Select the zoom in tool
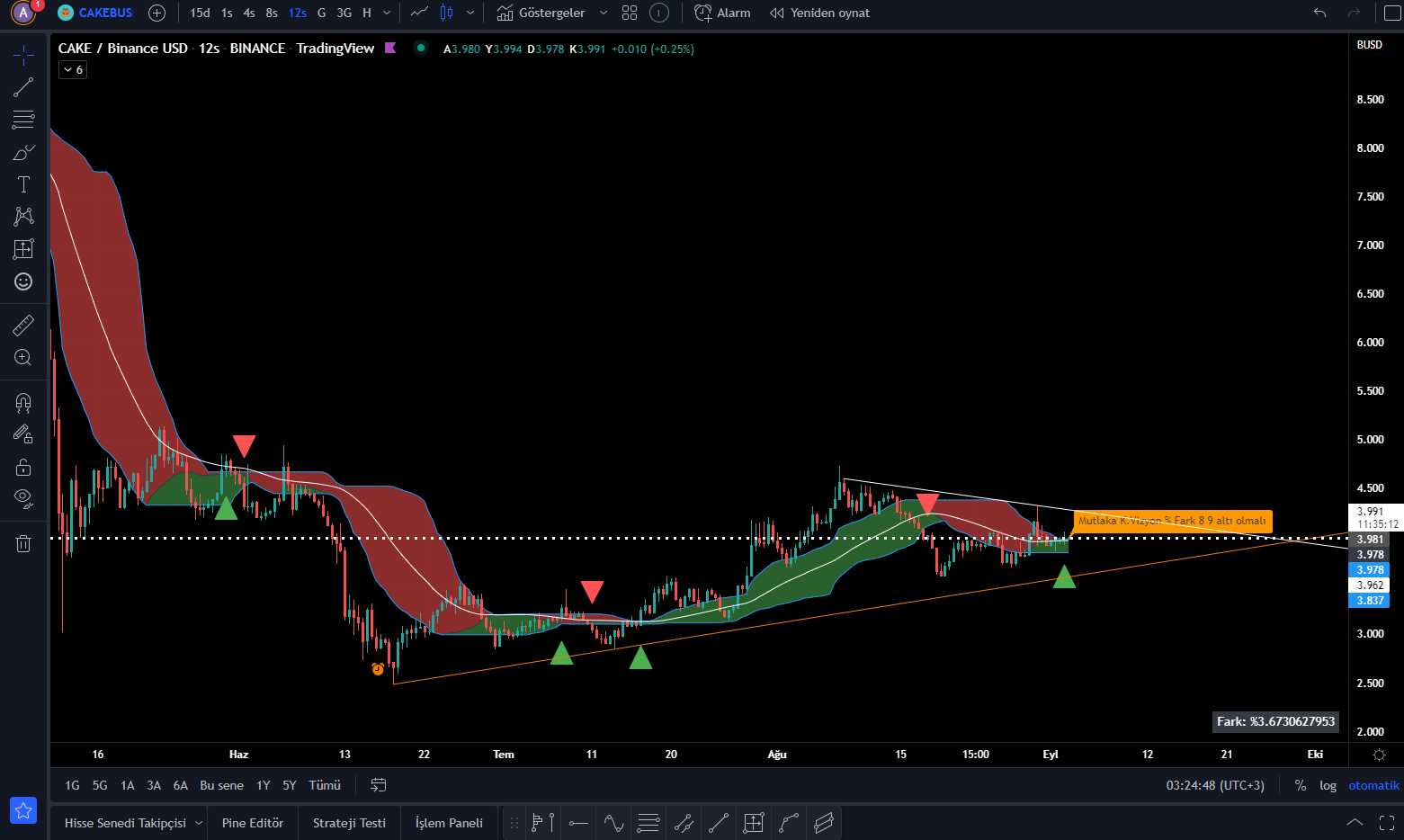The width and height of the screenshot is (1404, 840). pyautogui.click(x=23, y=357)
